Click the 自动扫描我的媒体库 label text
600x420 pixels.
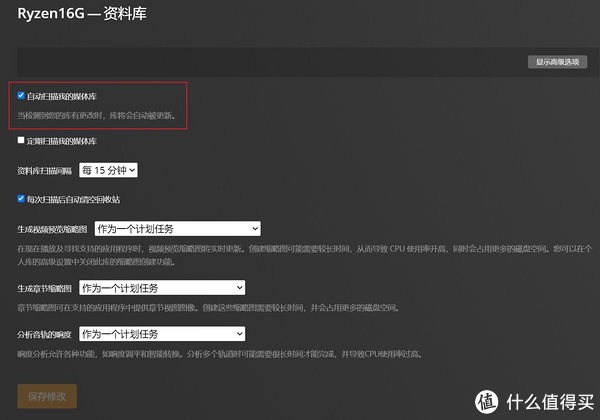[62, 96]
